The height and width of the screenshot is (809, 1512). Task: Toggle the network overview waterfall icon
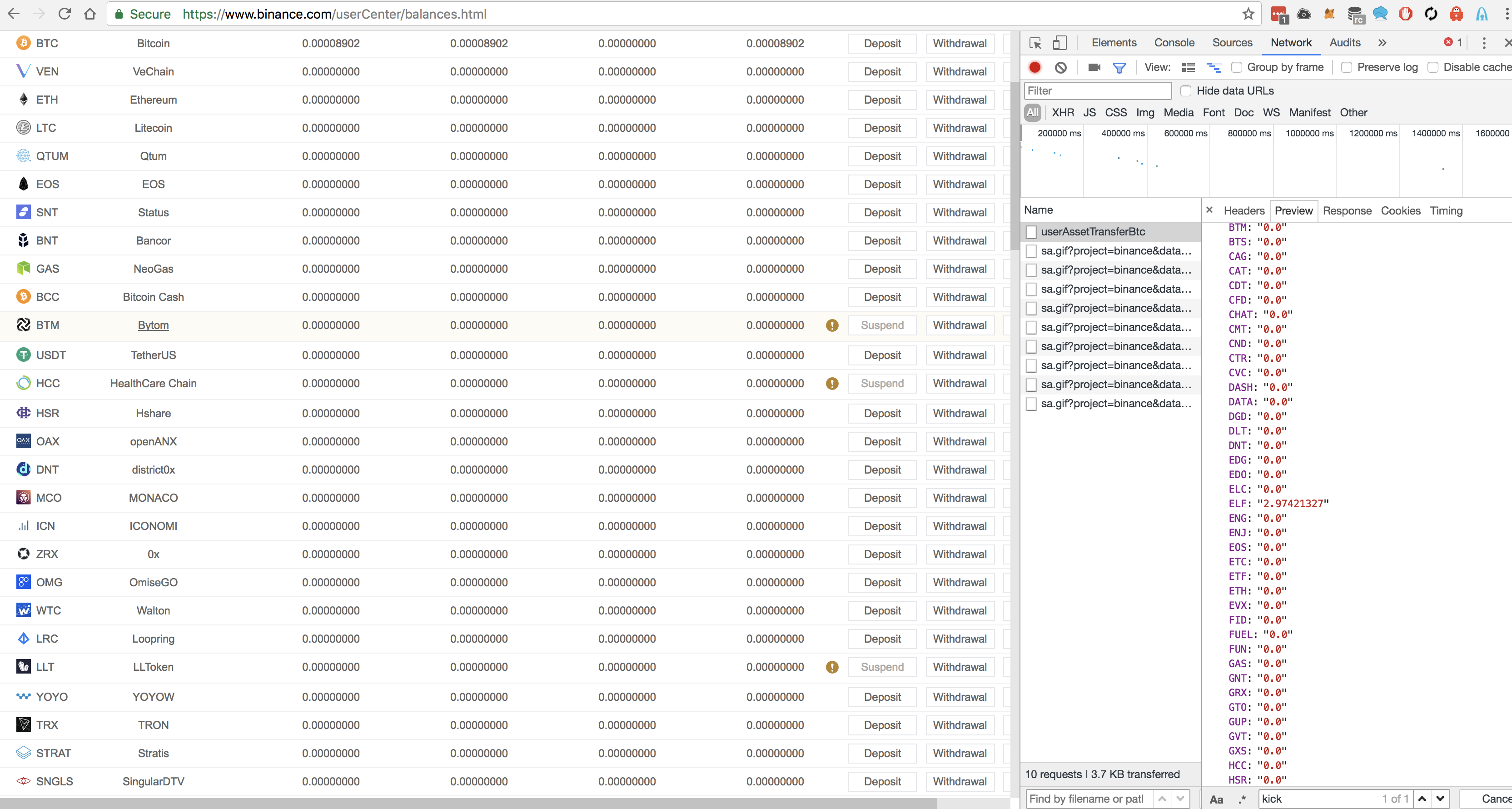1214,68
